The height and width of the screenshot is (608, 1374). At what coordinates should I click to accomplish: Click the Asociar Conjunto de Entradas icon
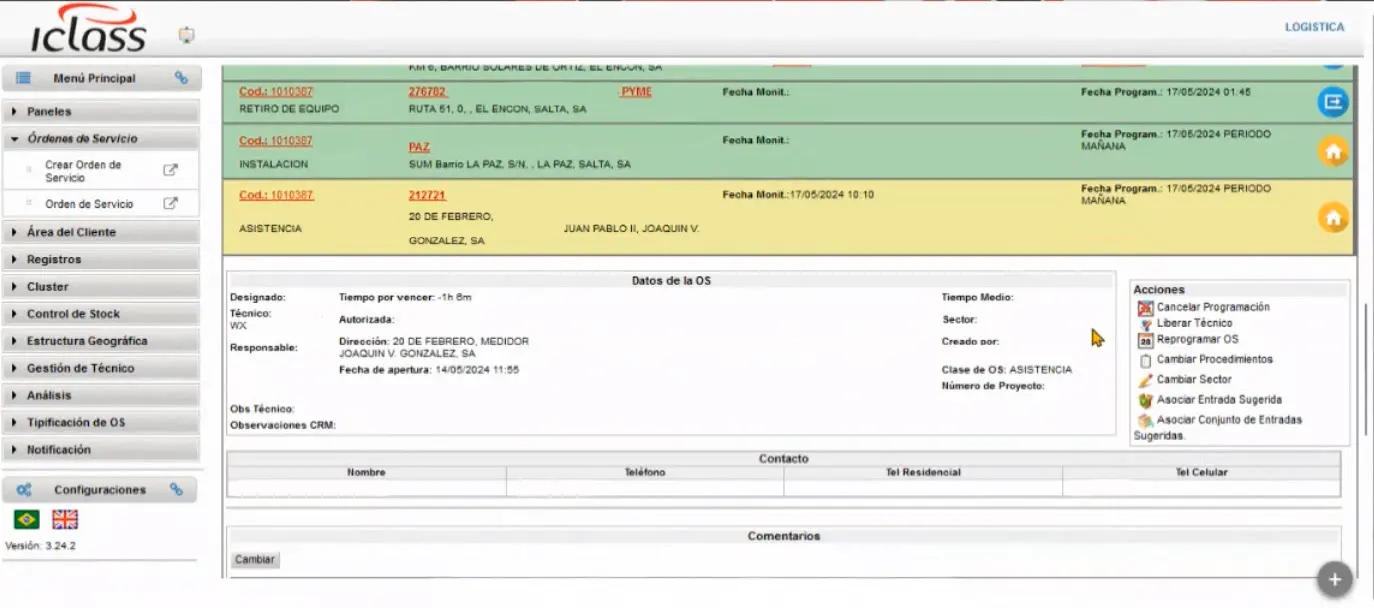point(1146,421)
